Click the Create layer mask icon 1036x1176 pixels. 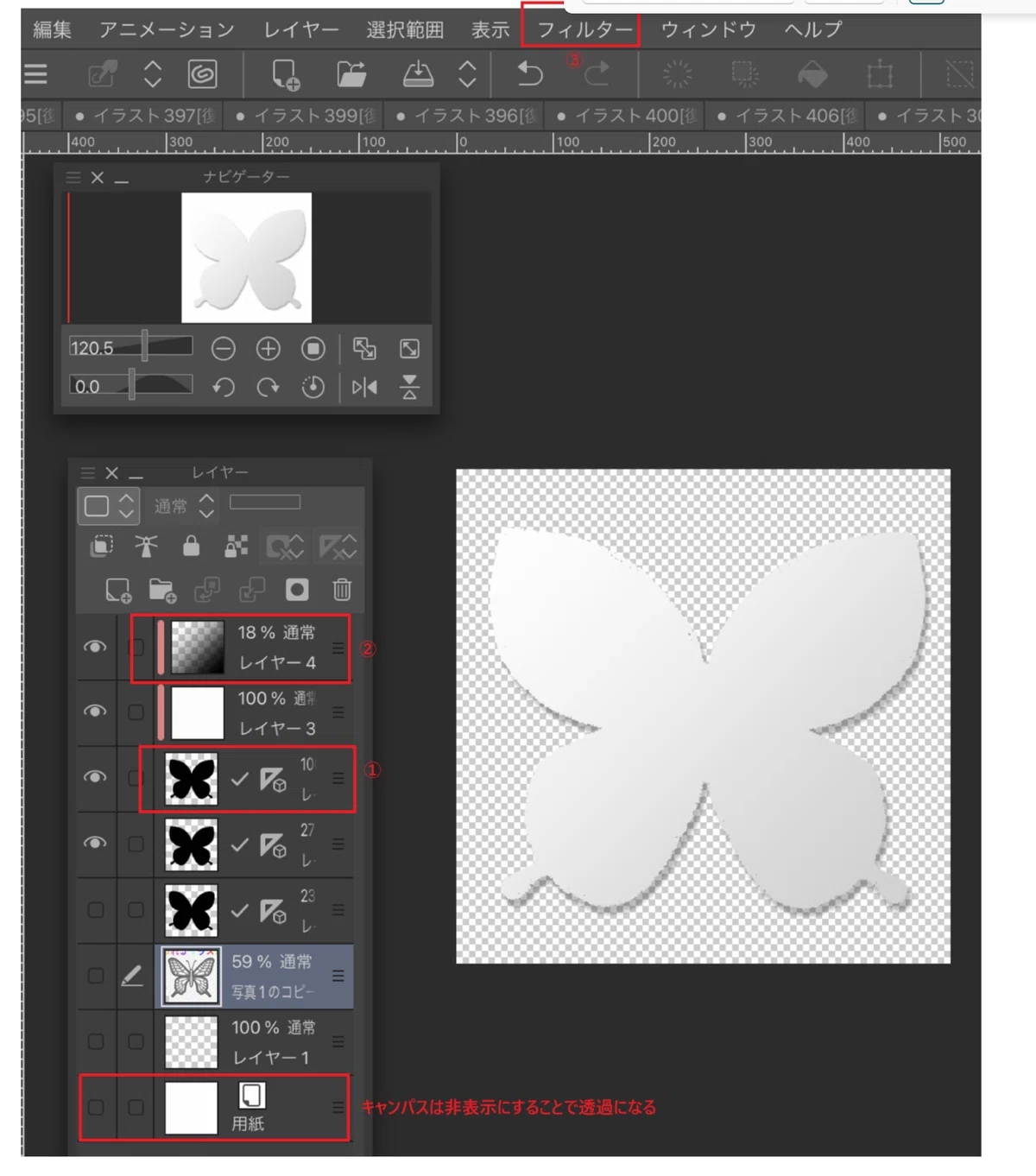[x=297, y=590]
